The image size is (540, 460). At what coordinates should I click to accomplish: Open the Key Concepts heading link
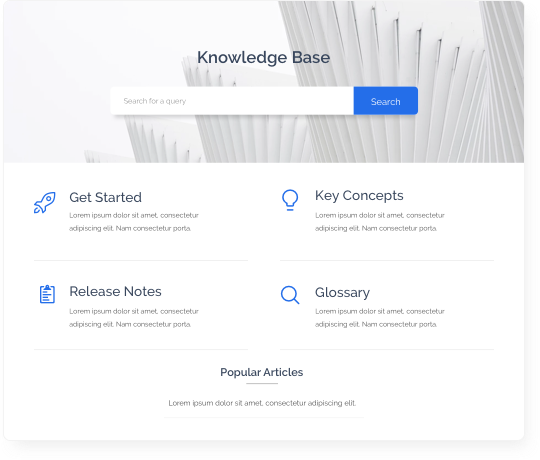pos(359,196)
